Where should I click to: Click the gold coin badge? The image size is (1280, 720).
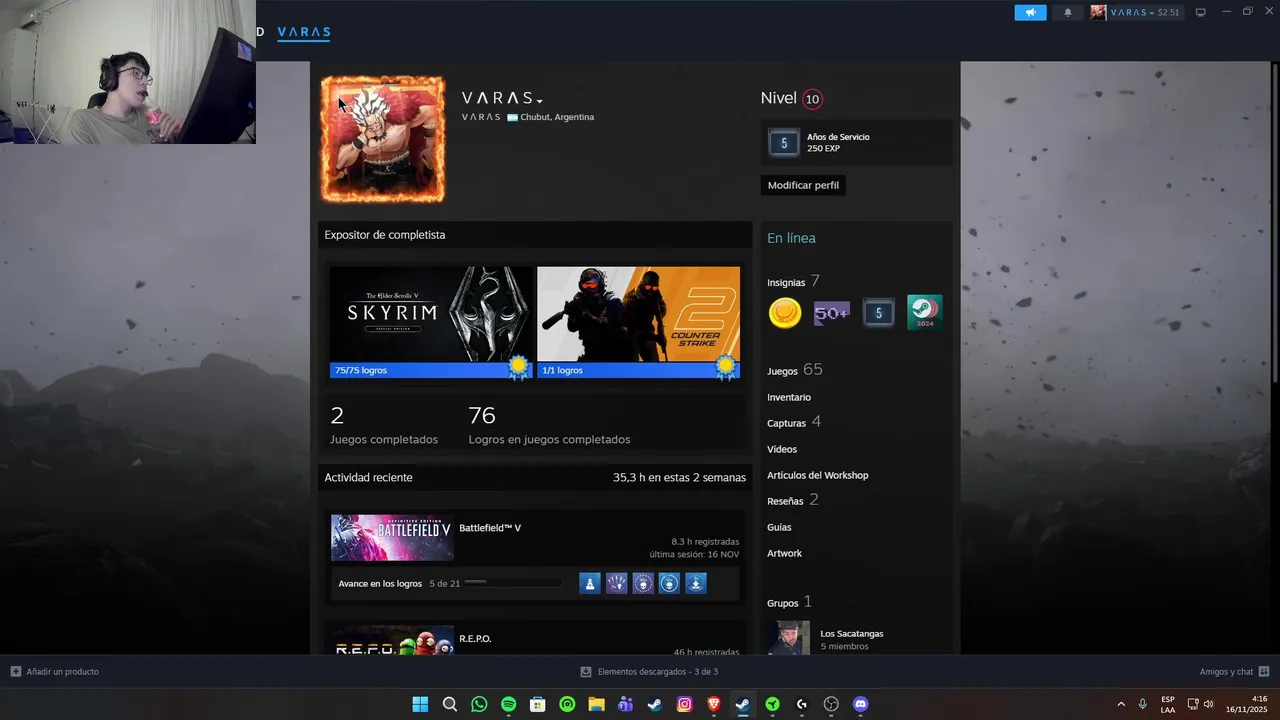pos(785,313)
